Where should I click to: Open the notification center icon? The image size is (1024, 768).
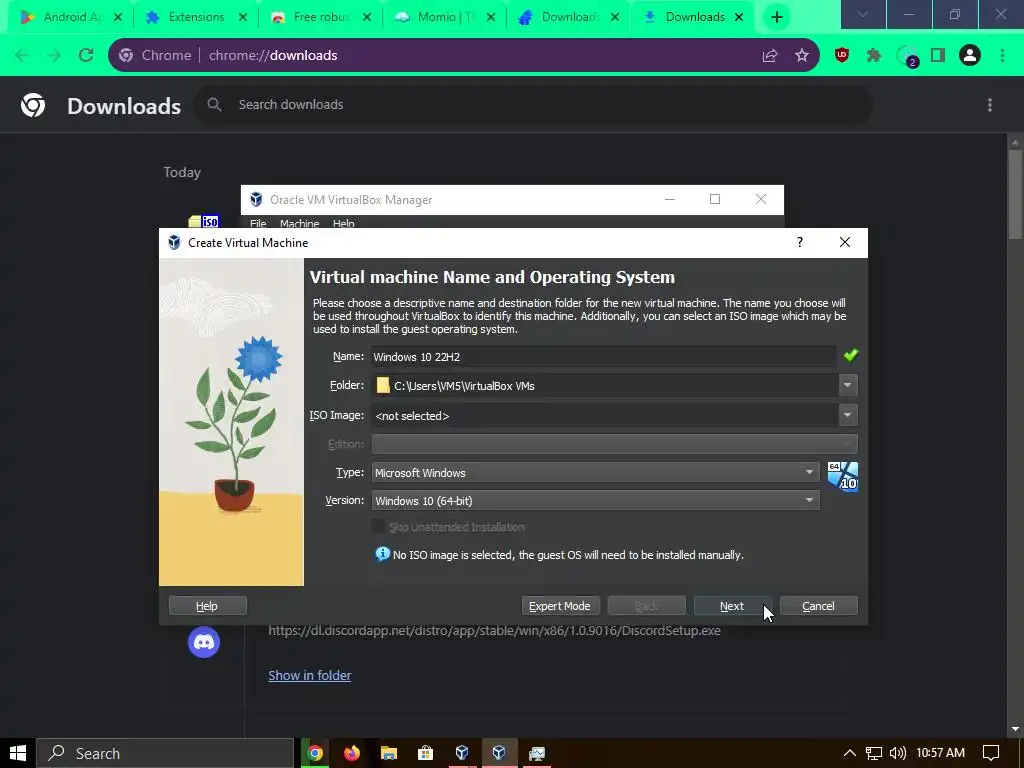click(x=991, y=753)
